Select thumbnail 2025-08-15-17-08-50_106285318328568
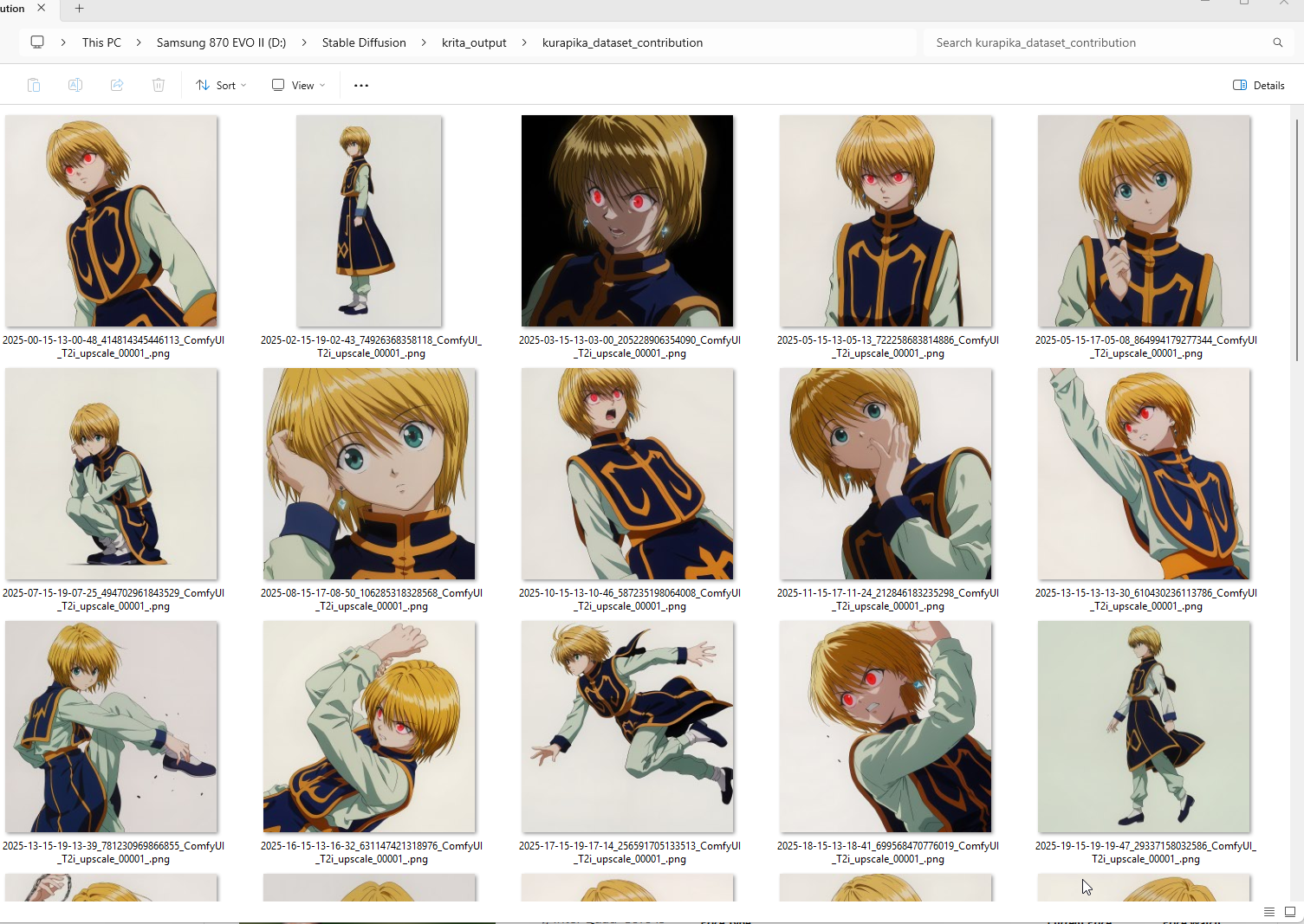 coord(369,474)
